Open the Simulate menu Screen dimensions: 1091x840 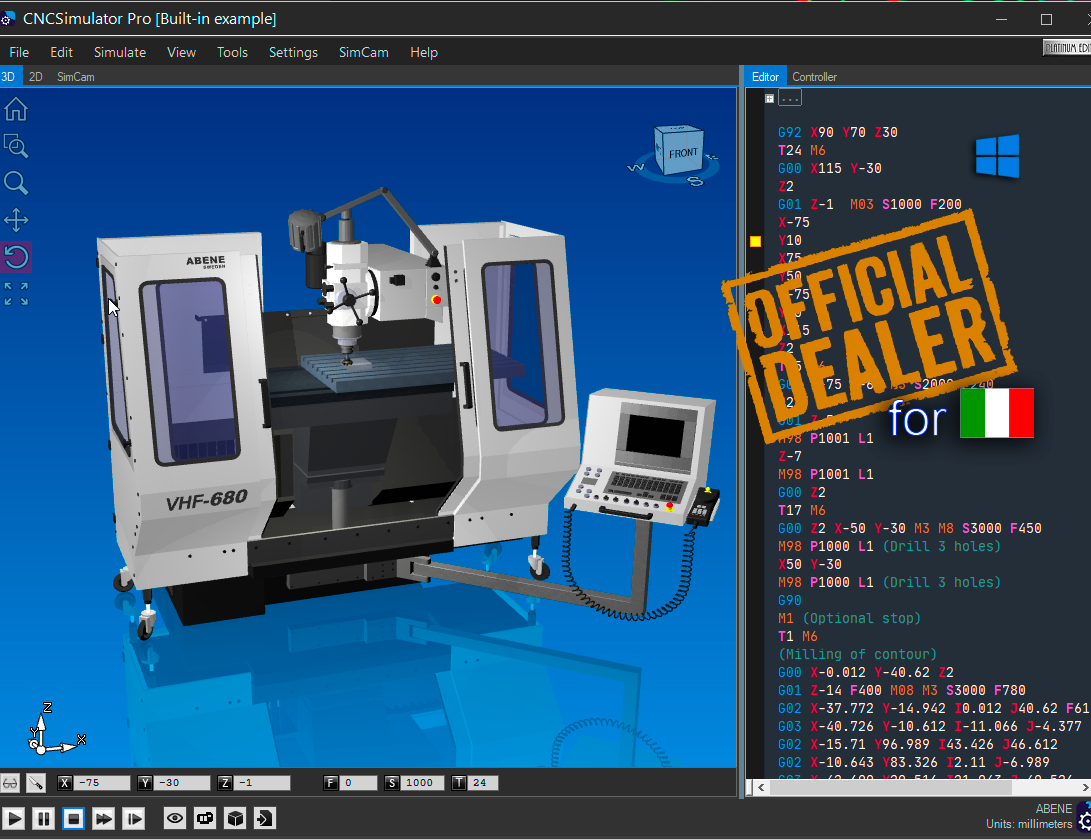[x=120, y=52]
